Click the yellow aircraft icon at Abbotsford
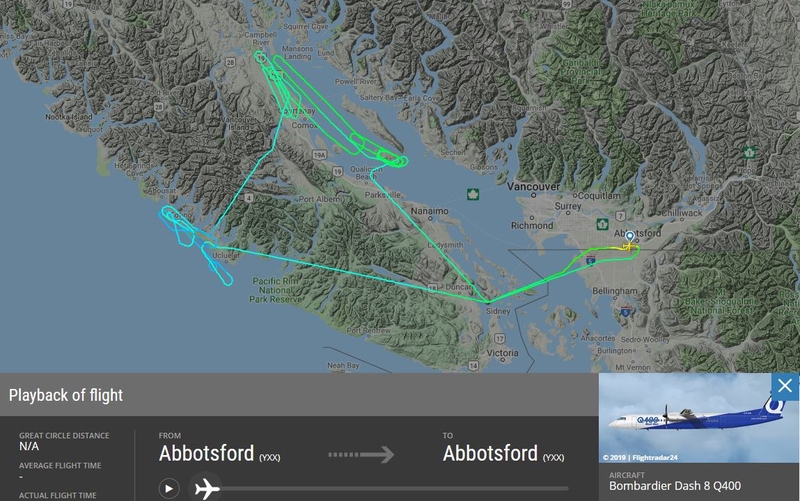Screen dimensions: 800x501 pyautogui.click(x=629, y=247)
